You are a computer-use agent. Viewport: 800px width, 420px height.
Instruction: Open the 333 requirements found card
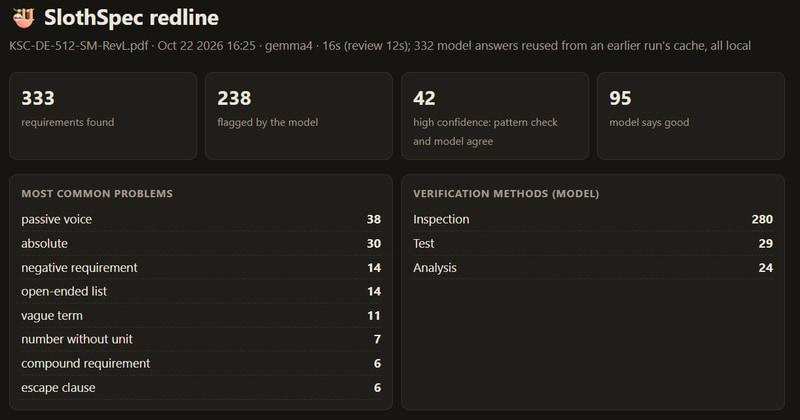(103, 116)
